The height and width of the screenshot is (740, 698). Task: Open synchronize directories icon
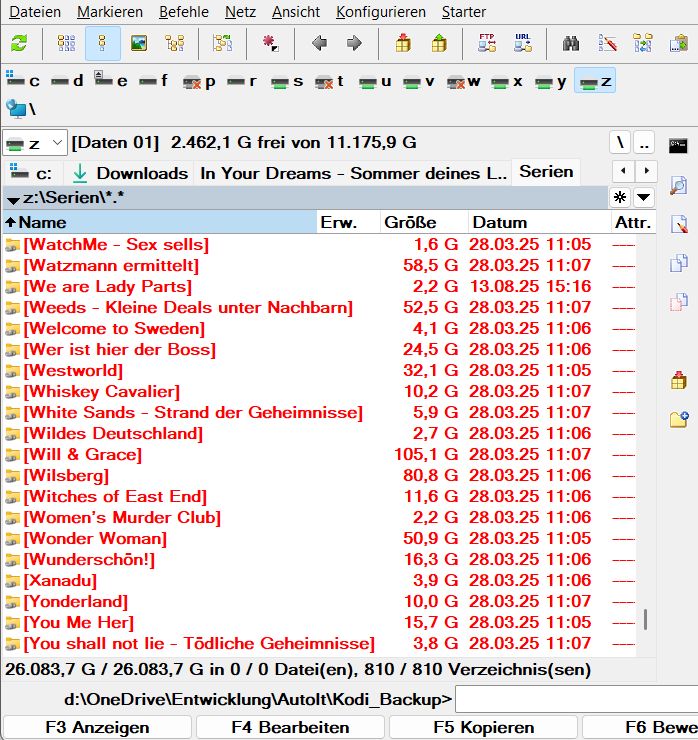click(643, 44)
